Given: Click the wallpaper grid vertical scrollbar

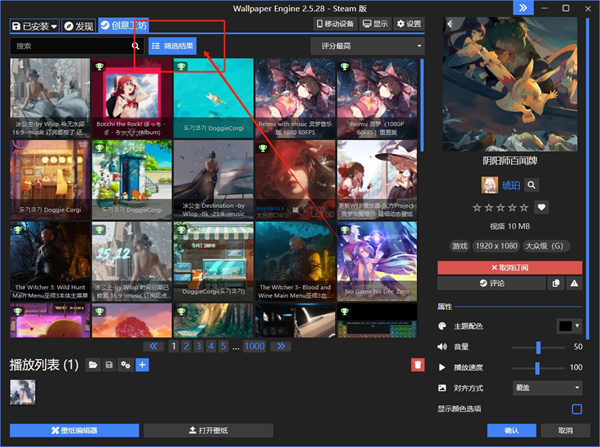Looking at the screenshot, I should (422, 105).
